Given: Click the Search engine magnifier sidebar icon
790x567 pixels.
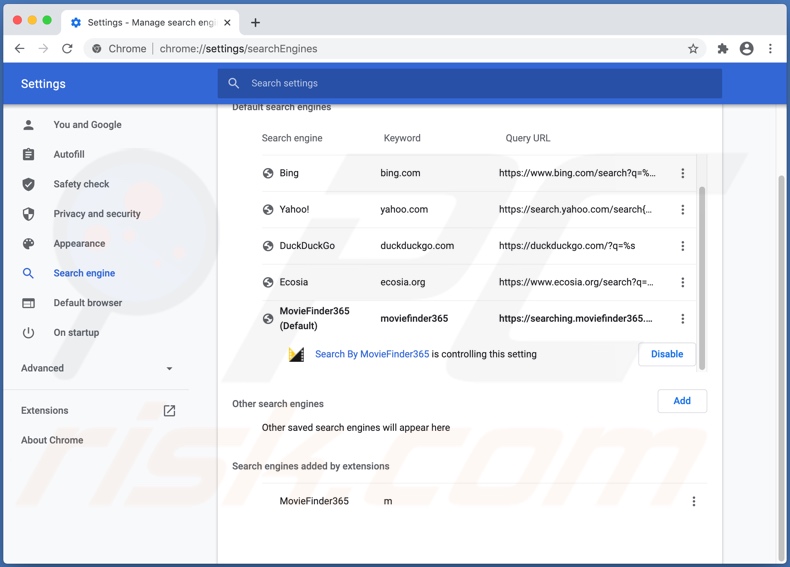Looking at the screenshot, I should (x=28, y=273).
